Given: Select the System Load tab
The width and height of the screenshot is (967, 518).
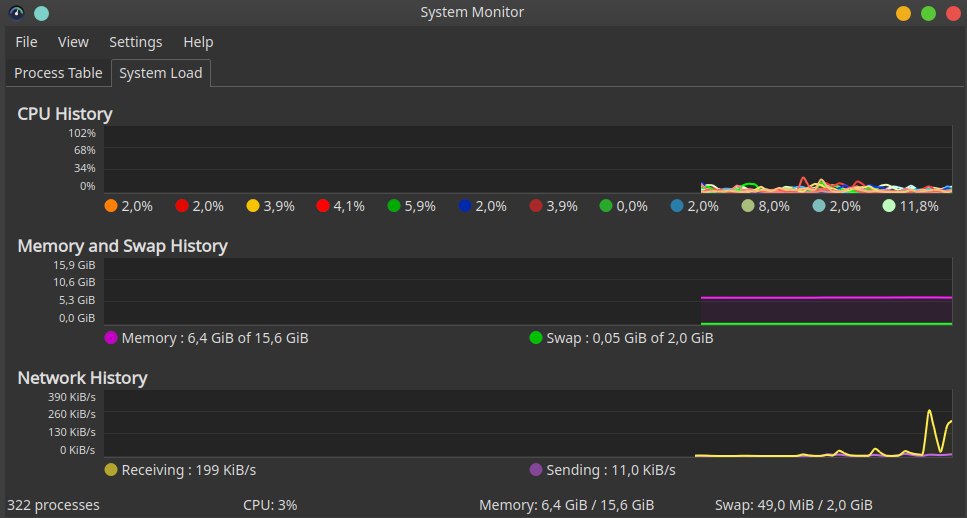Looking at the screenshot, I should point(161,73).
